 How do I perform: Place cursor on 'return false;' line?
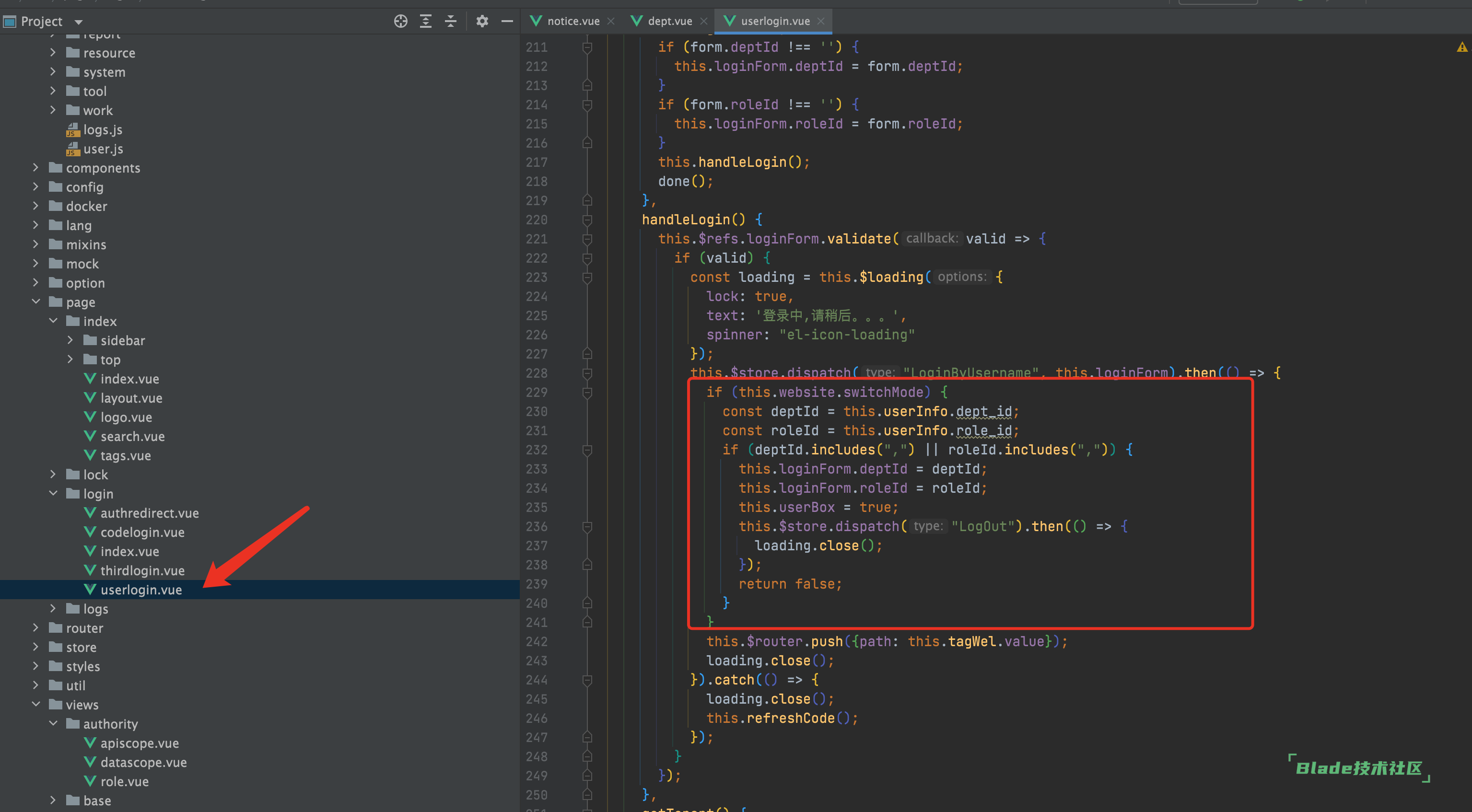click(x=790, y=584)
